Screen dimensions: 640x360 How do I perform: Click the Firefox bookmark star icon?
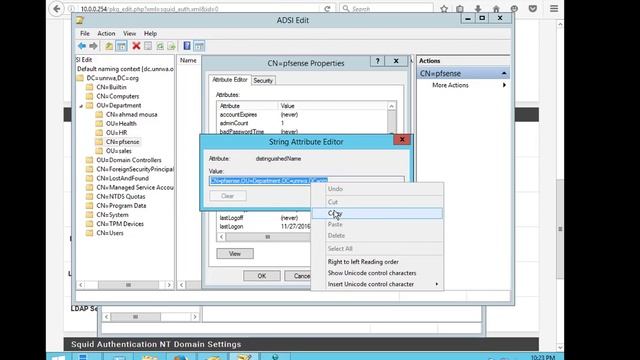tap(444, 9)
